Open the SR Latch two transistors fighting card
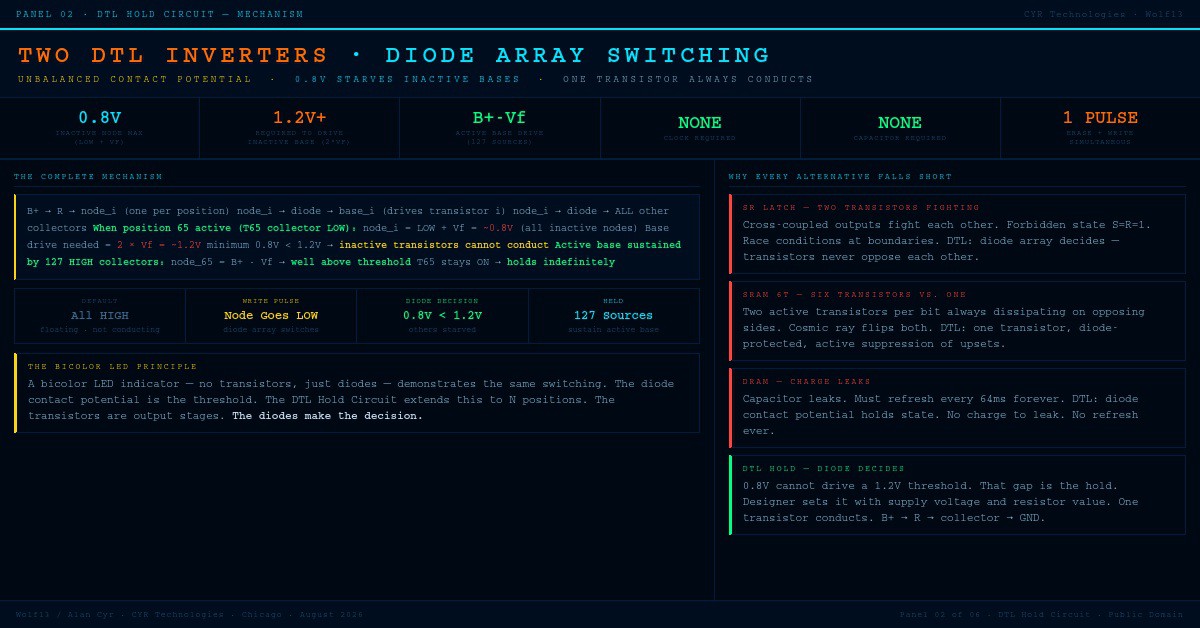Image resolution: width=1200 pixels, height=628 pixels. [958, 234]
